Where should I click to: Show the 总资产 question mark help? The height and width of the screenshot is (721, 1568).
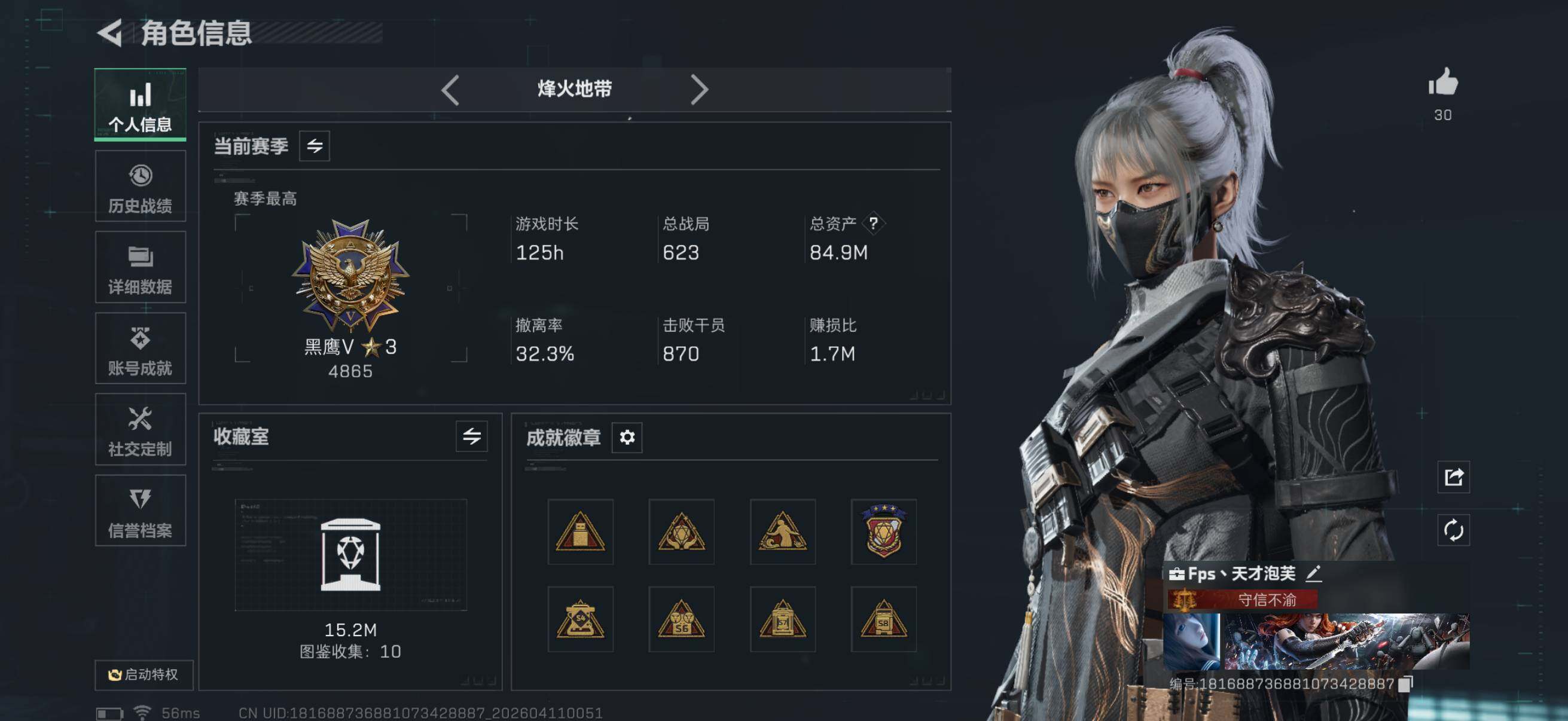(x=874, y=224)
